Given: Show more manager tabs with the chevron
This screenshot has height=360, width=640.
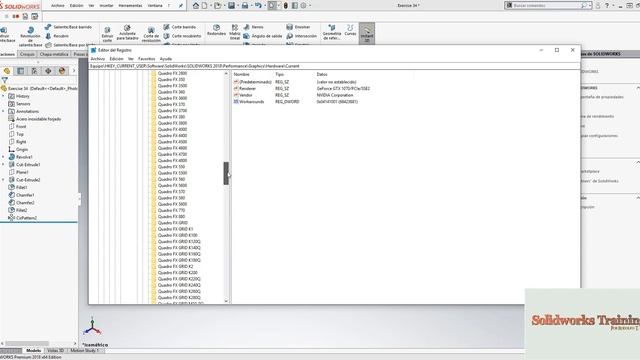Looking at the screenshot, I should tap(74, 71).
